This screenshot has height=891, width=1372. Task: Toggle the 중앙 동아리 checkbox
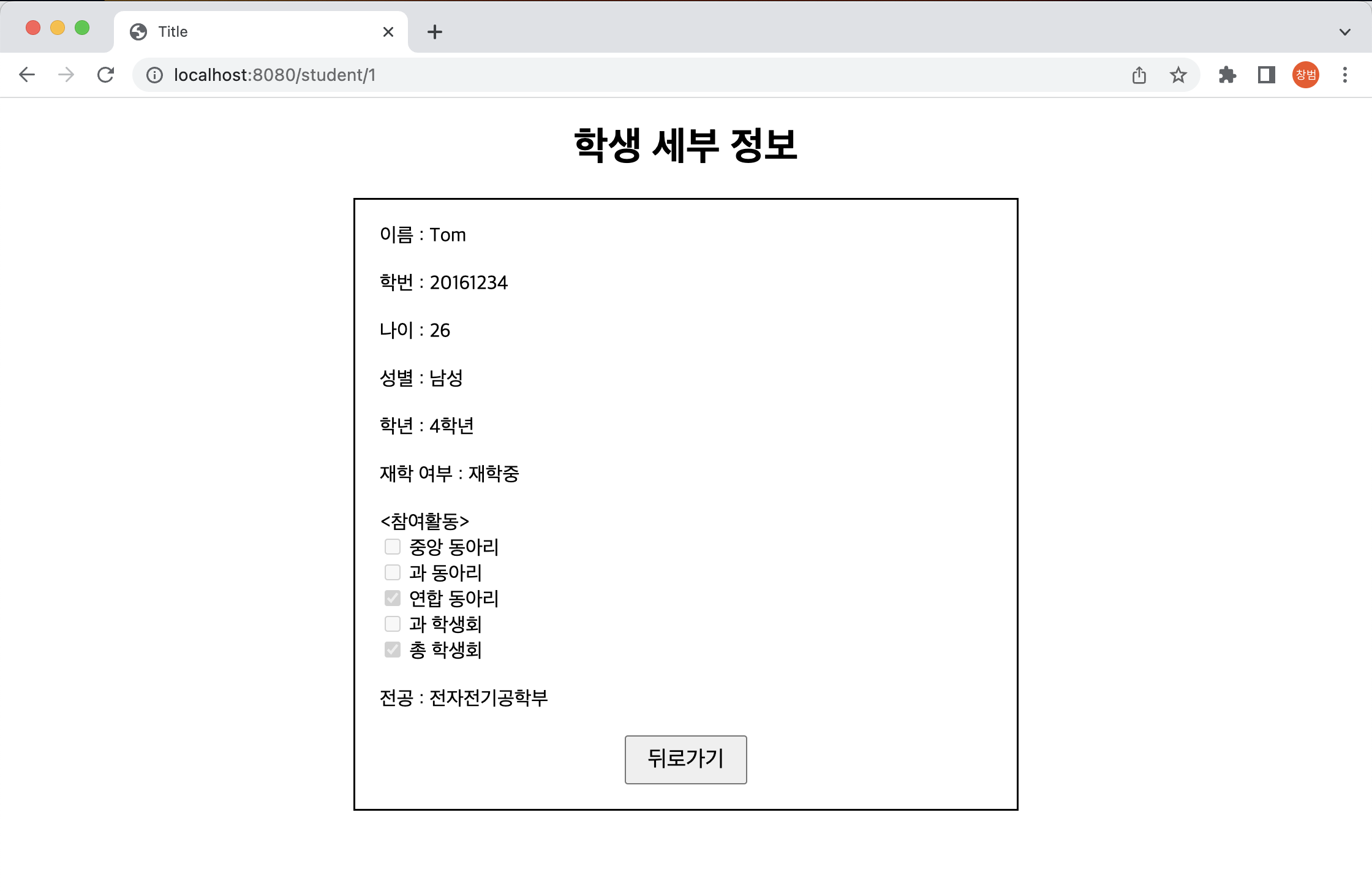click(393, 546)
